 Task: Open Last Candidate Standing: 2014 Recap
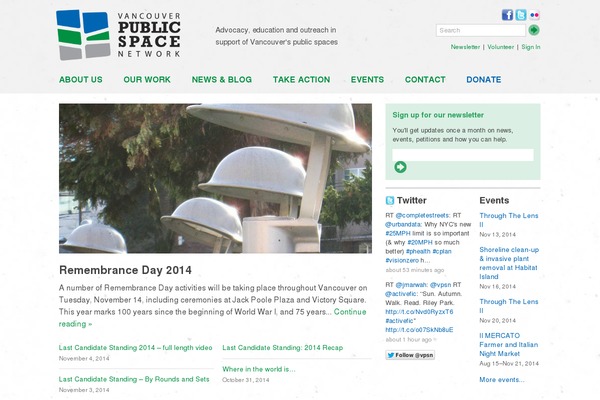[x=282, y=348]
